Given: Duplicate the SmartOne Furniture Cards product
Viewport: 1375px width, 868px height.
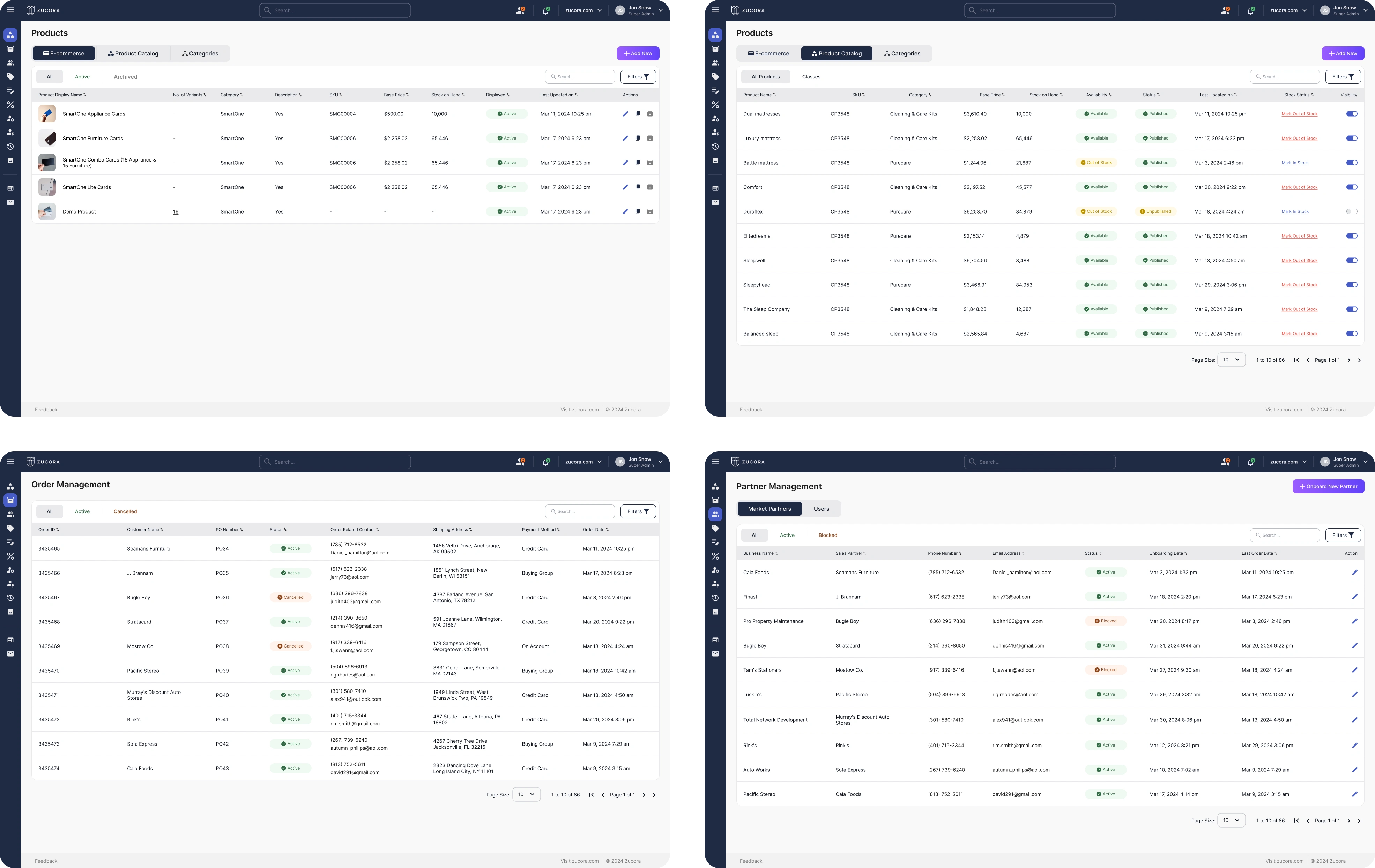Looking at the screenshot, I should (638, 138).
